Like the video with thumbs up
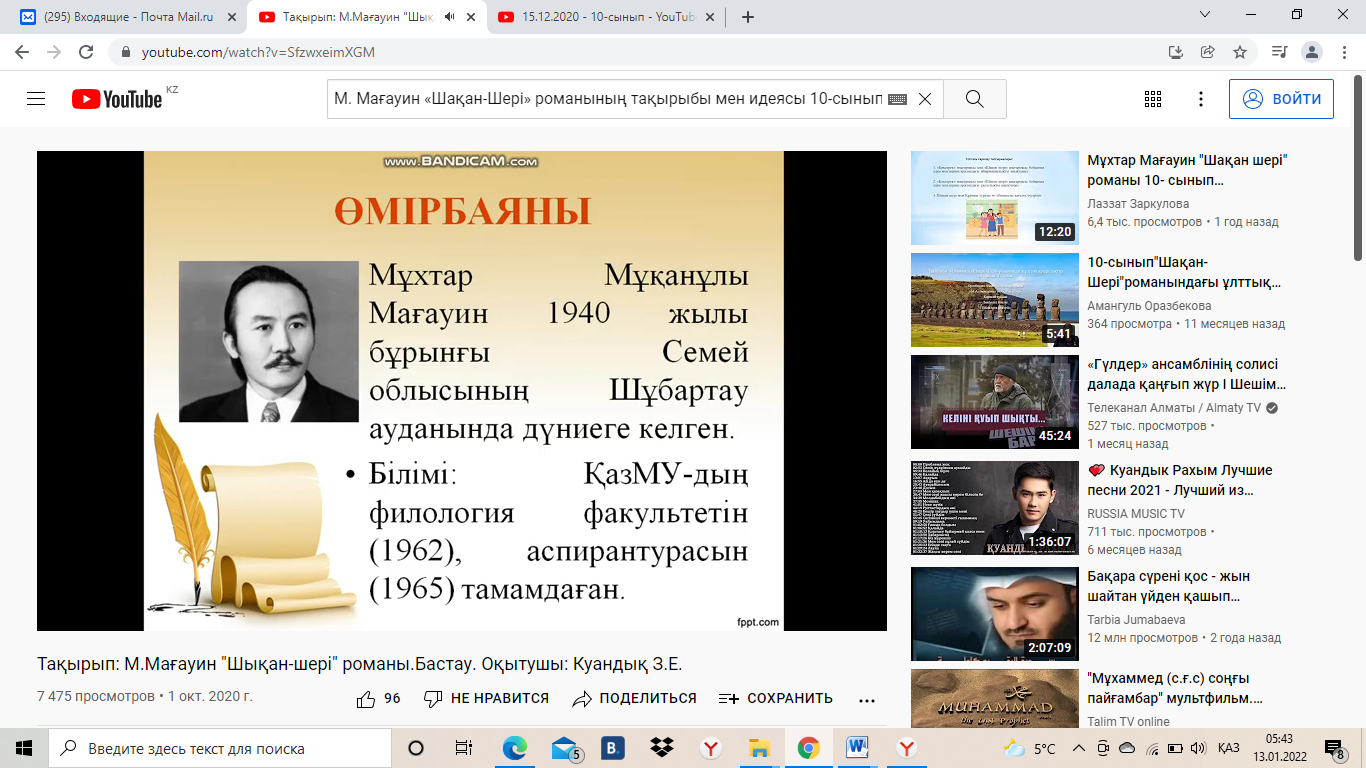The width and height of the screenshot is (1366, 768). click(x=367, y=699)
